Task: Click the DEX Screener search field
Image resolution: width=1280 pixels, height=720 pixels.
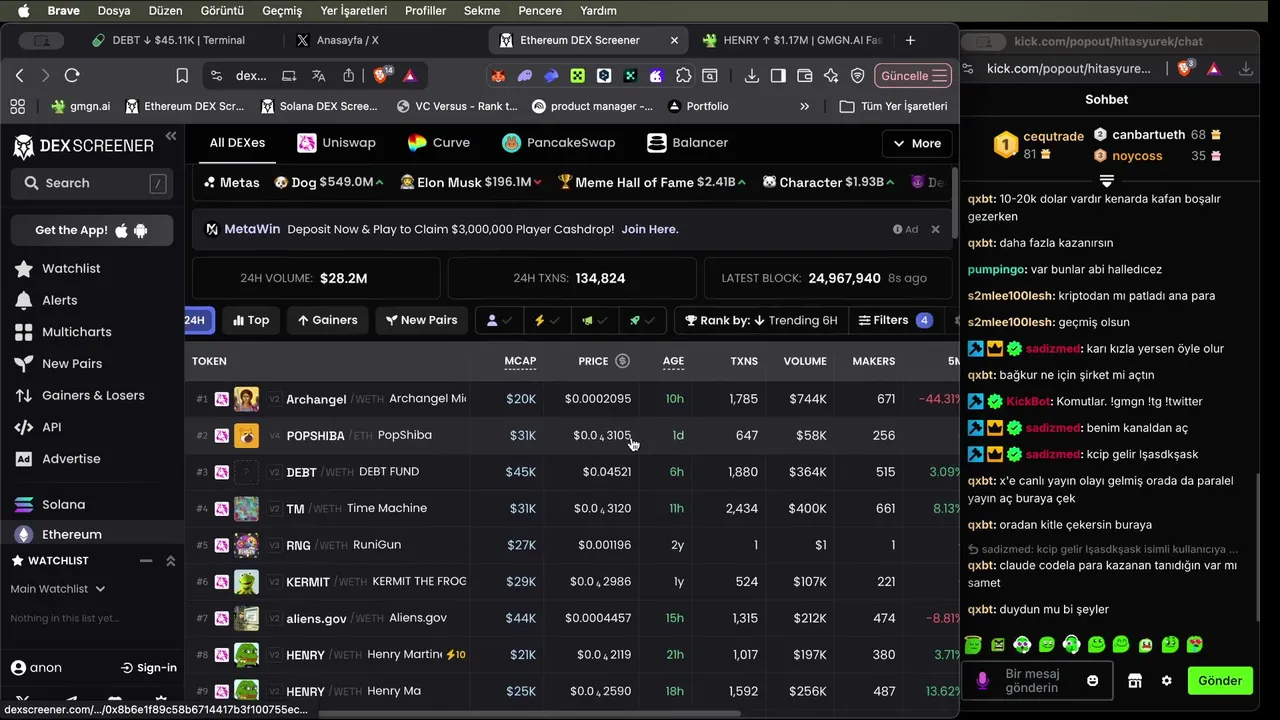Action: (90, 183)
